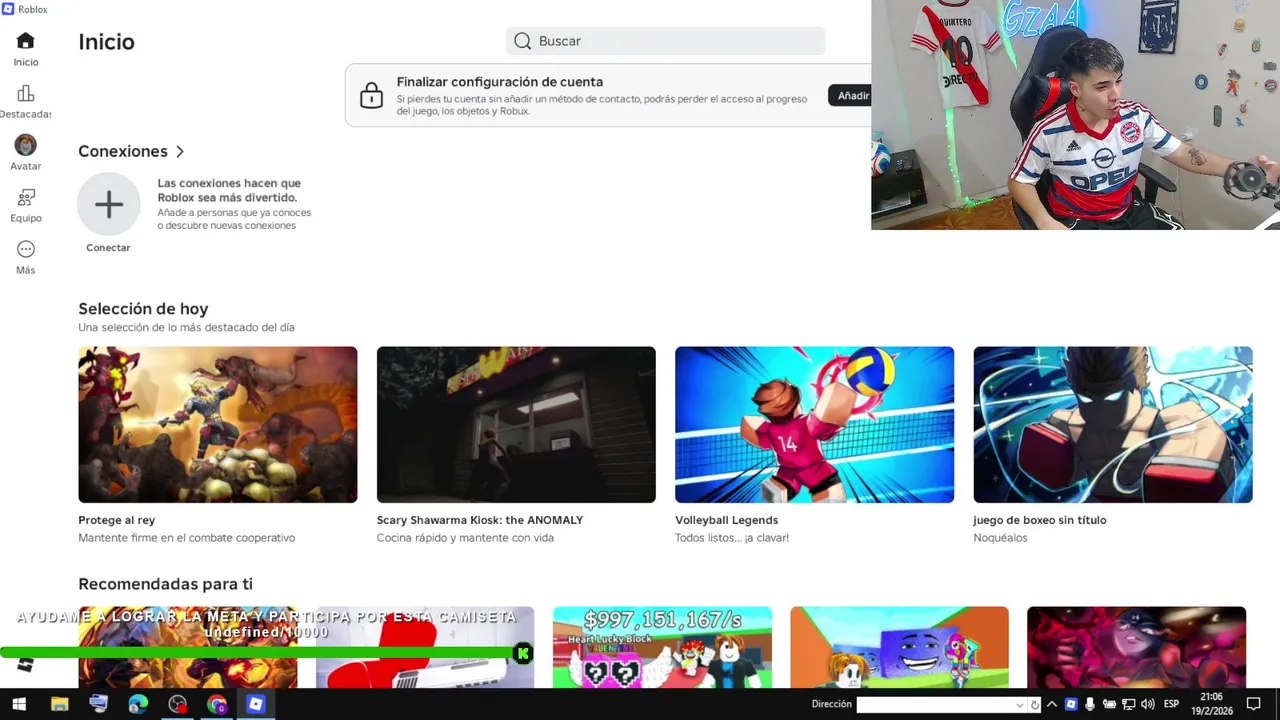Click the Roblox system tray icon
Viewport: 1280px width, 720px height.
1071,704
